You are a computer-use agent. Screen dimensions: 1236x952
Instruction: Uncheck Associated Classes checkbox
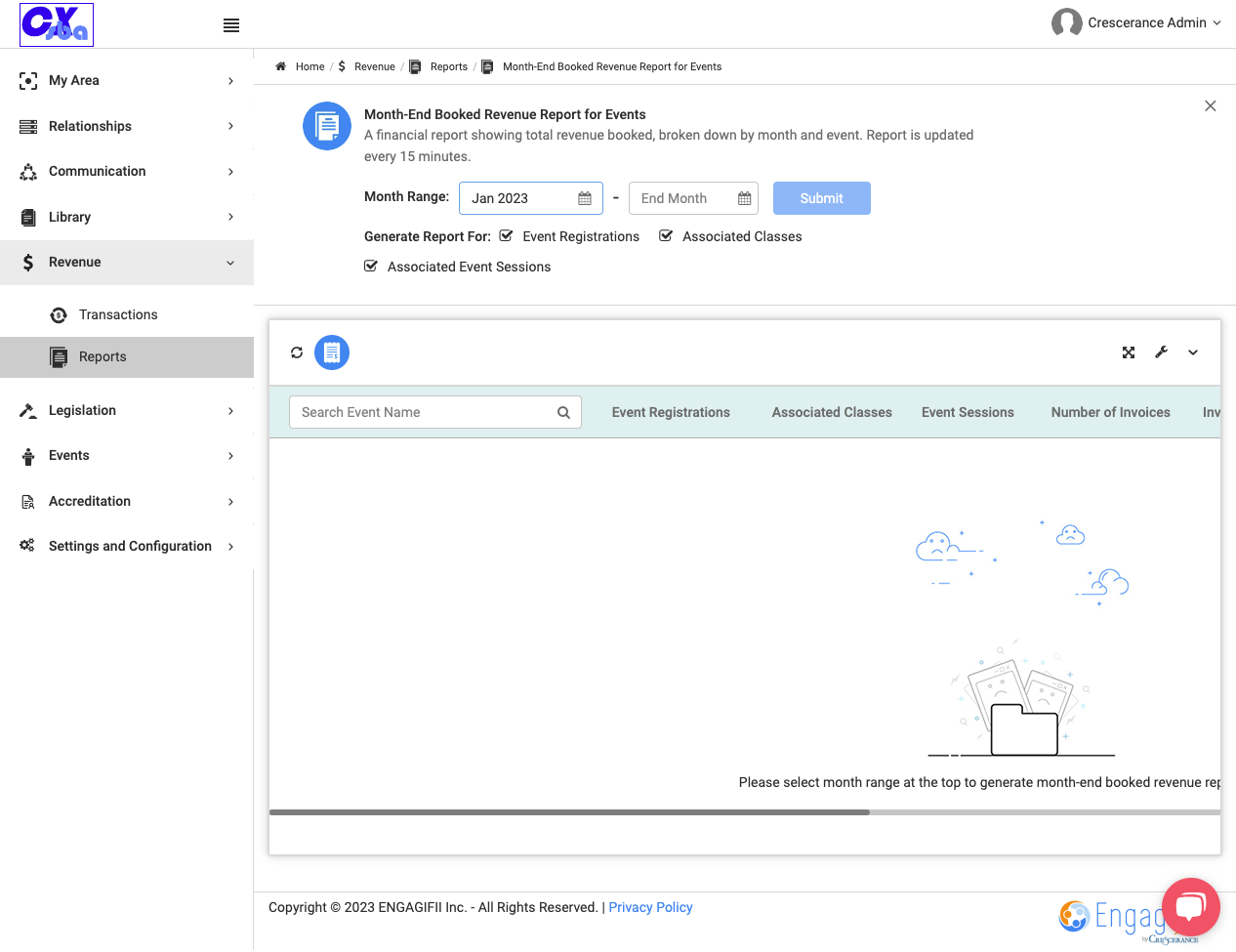[666, 235]
